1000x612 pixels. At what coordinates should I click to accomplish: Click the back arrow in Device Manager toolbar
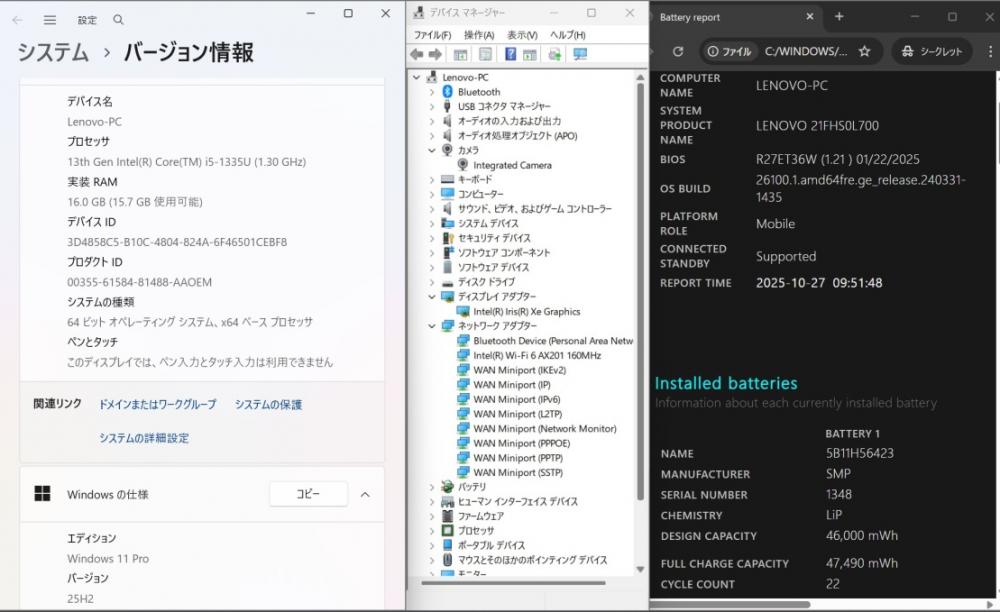tap(417, 54)
